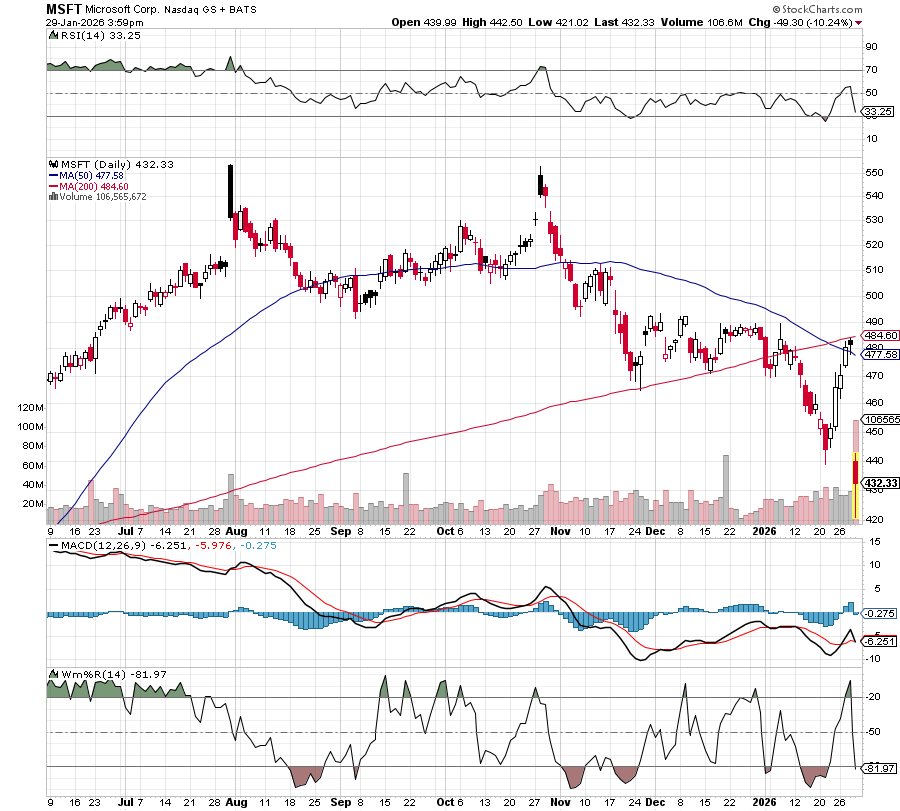Click the RSI(14) area-chart legend icon
The image size is (900, 811).
coord(52,35)
